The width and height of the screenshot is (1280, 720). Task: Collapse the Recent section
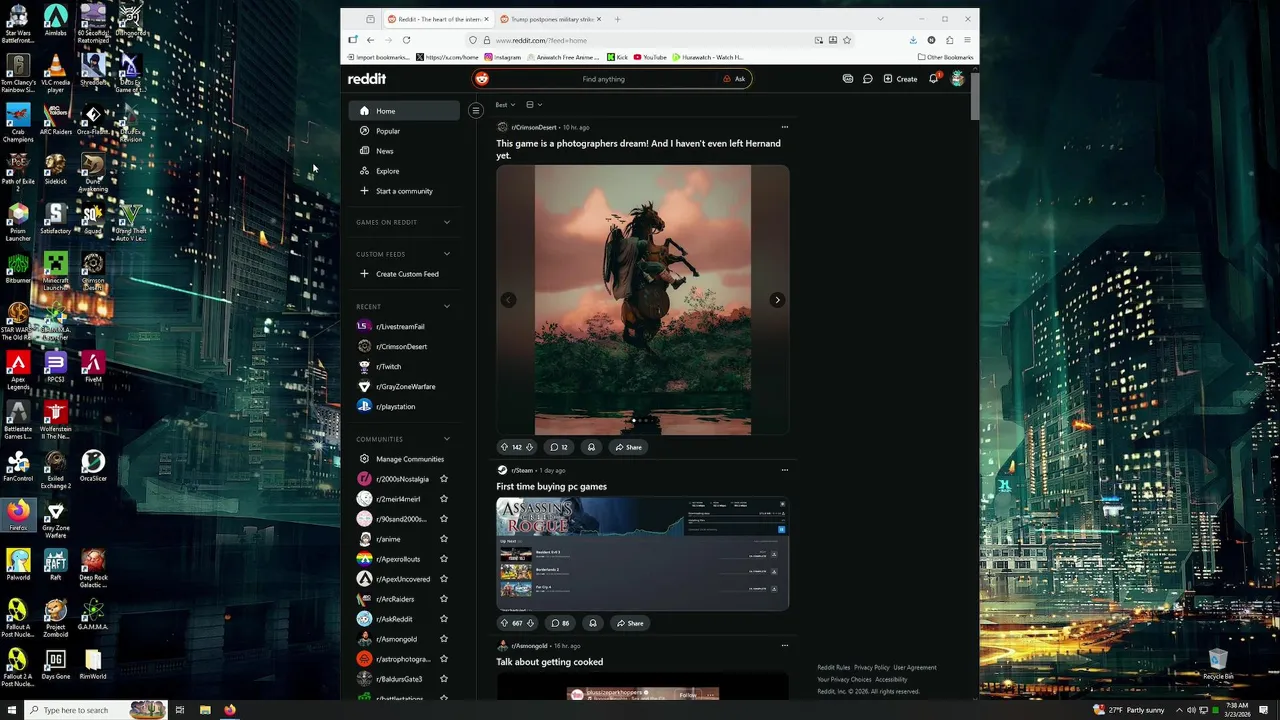pos(446,306)
